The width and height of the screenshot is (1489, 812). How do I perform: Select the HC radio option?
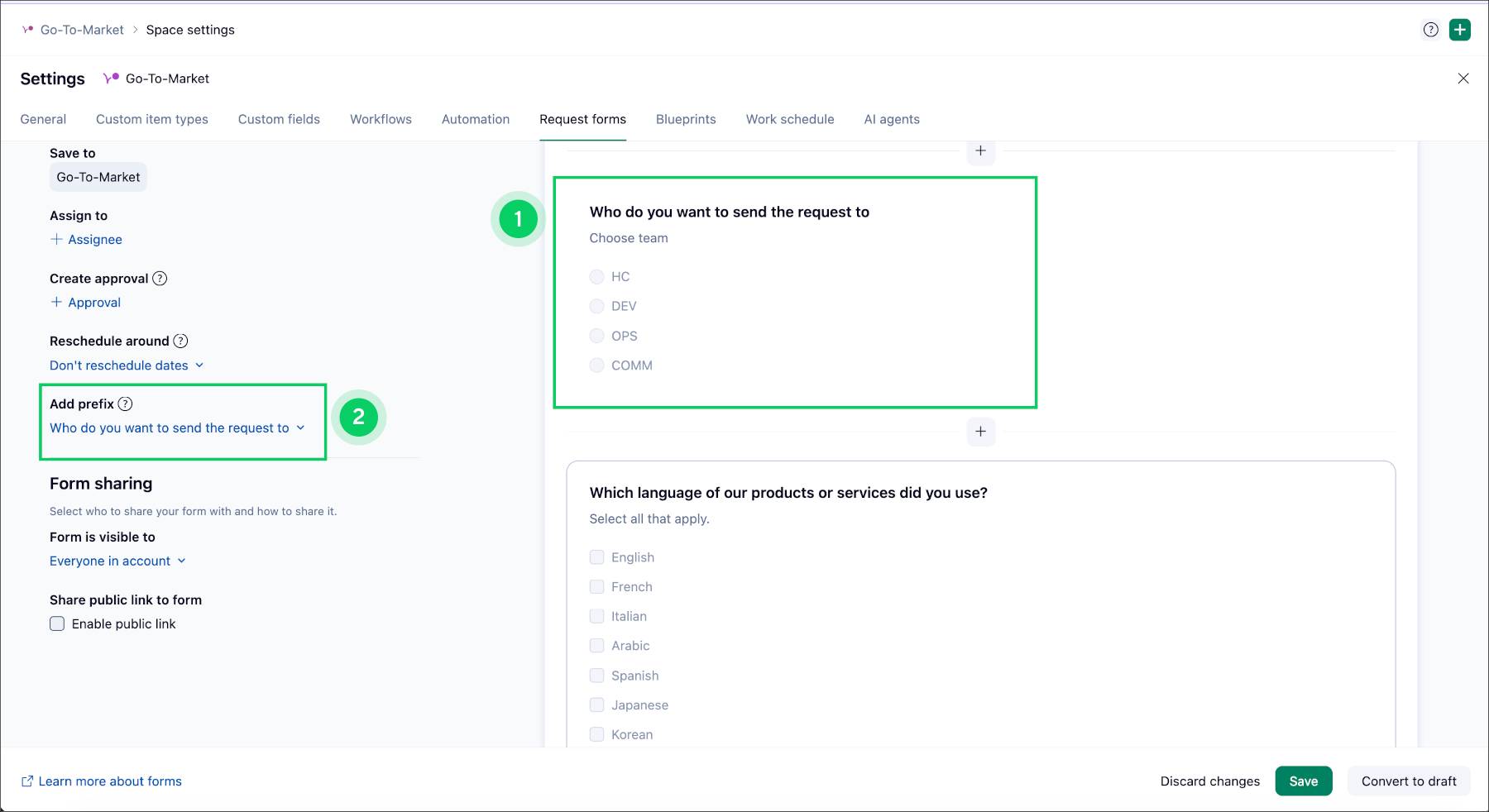[x=596, y=276]
